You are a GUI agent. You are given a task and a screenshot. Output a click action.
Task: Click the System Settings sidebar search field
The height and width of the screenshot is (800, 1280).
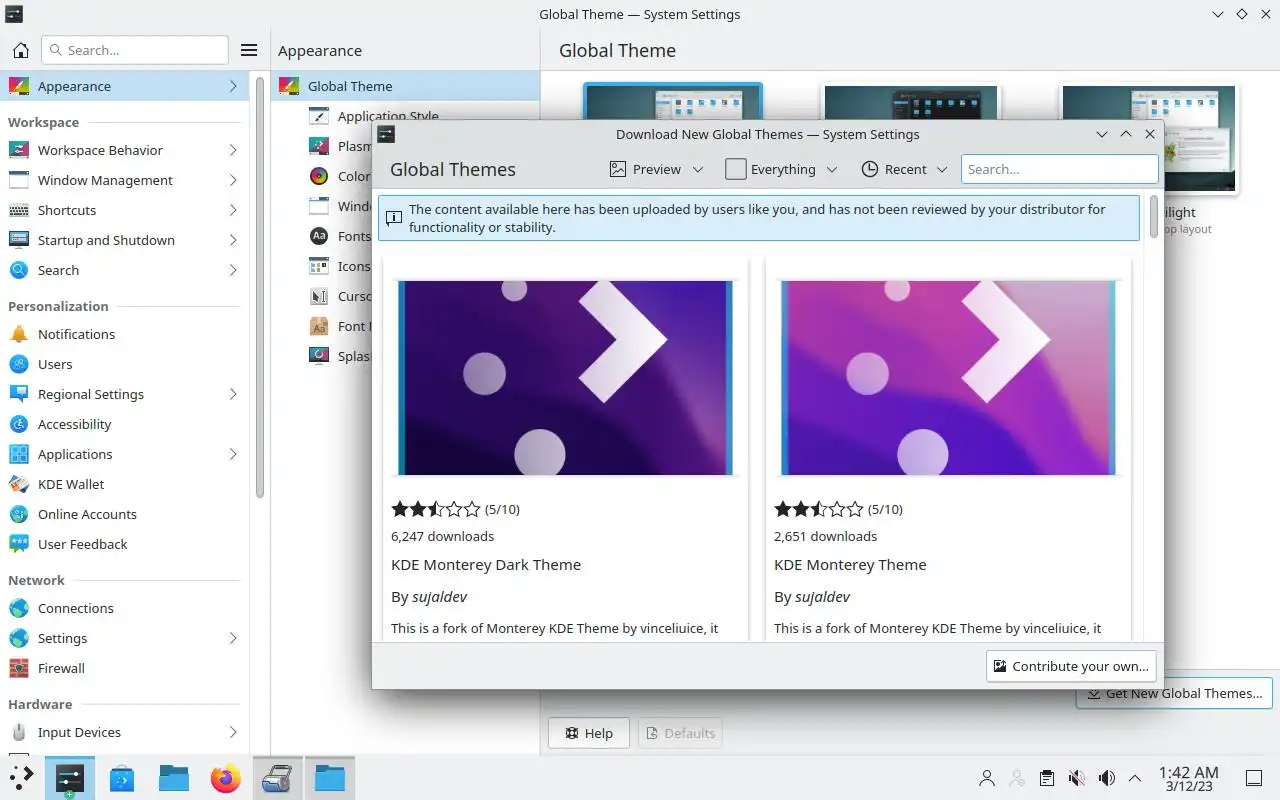tap(135, 50)
